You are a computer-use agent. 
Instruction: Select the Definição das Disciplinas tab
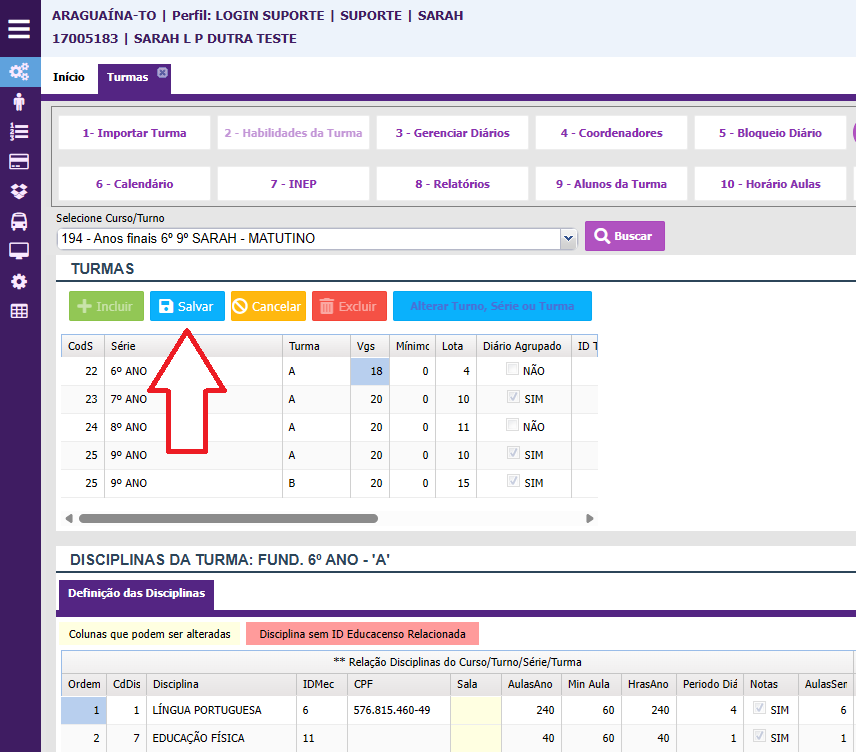[x=136, y=593]
